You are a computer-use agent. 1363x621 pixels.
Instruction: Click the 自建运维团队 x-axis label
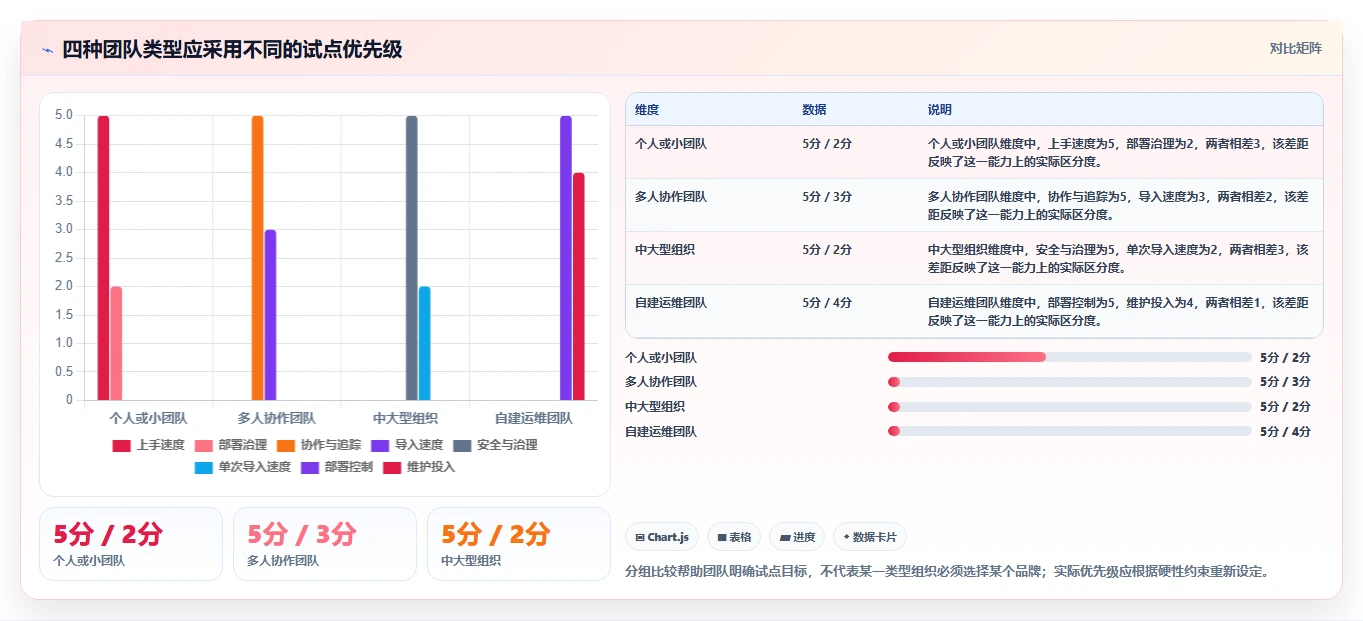[x=534, y=418]
